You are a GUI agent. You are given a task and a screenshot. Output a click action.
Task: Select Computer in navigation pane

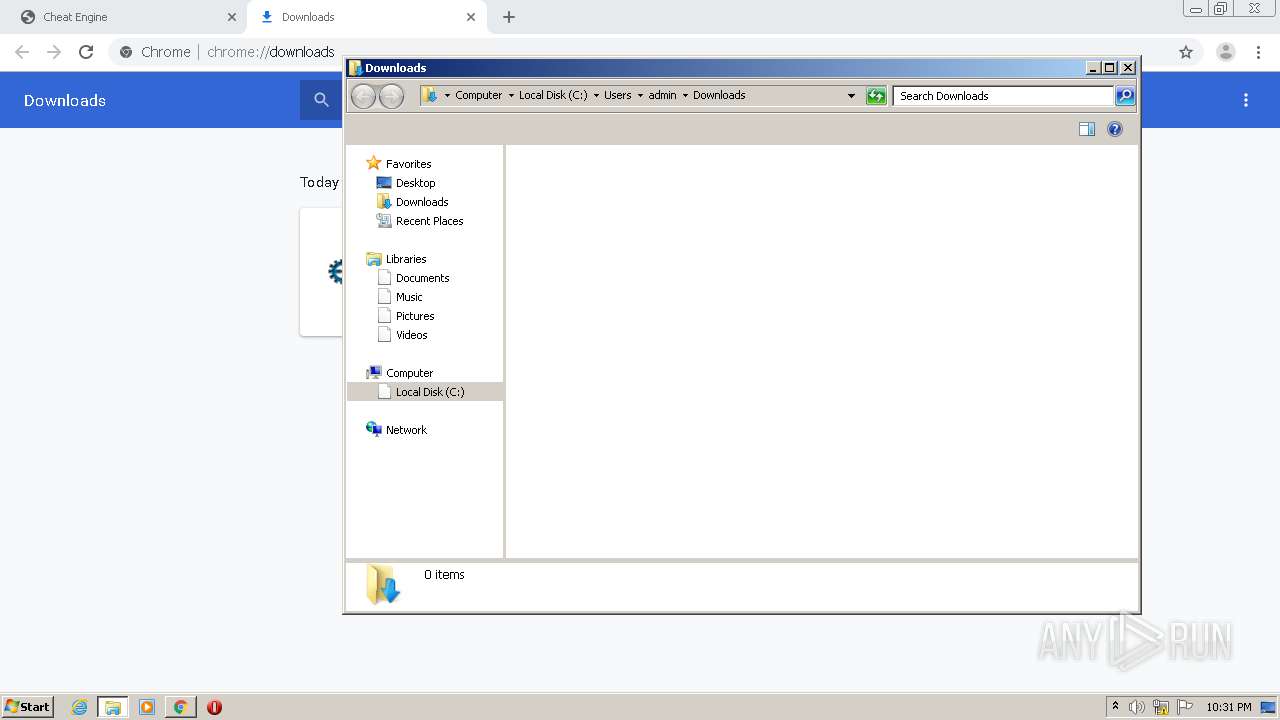coord(409,373)
